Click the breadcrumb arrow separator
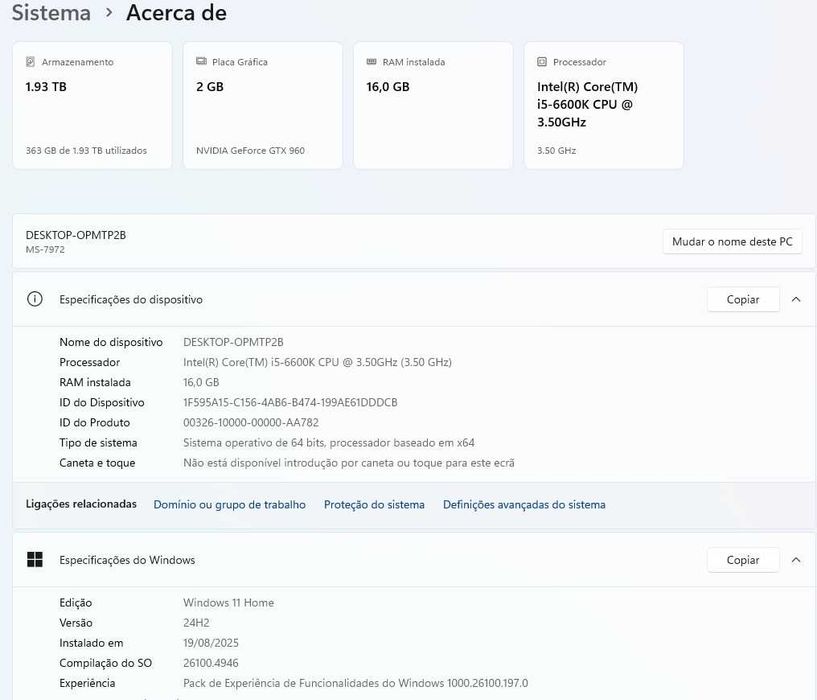 pos(109,13)
